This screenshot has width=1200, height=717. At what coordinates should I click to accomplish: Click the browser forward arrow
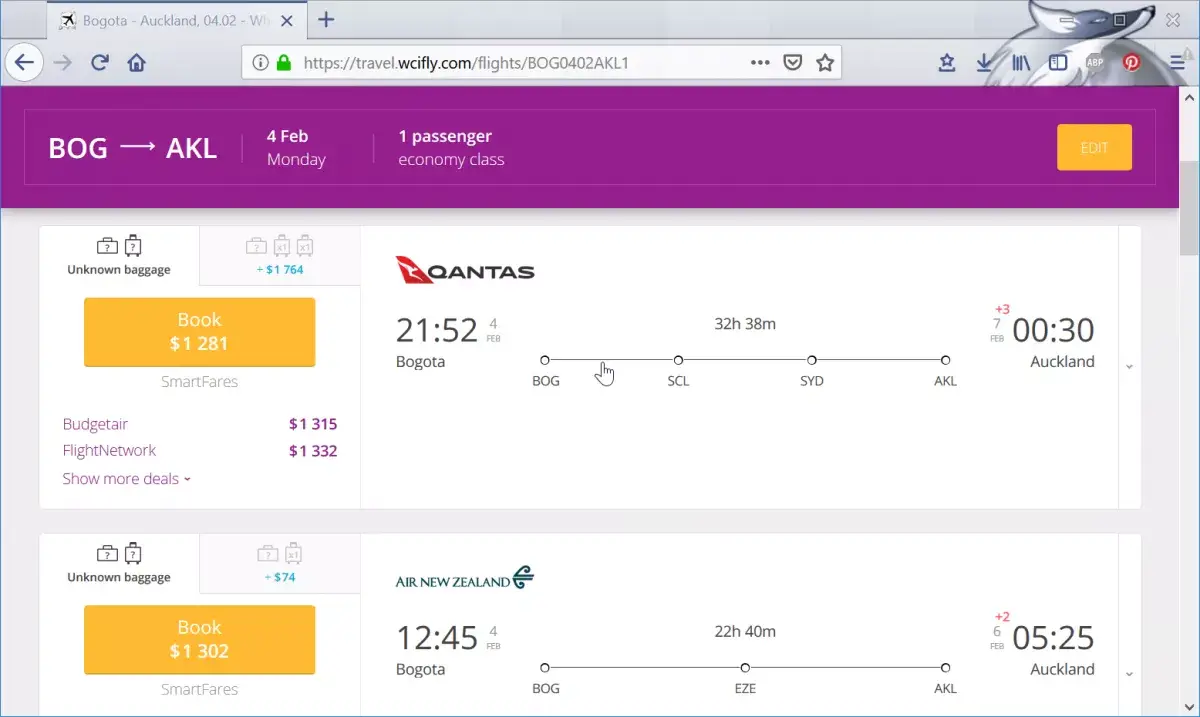pos(63,63)
